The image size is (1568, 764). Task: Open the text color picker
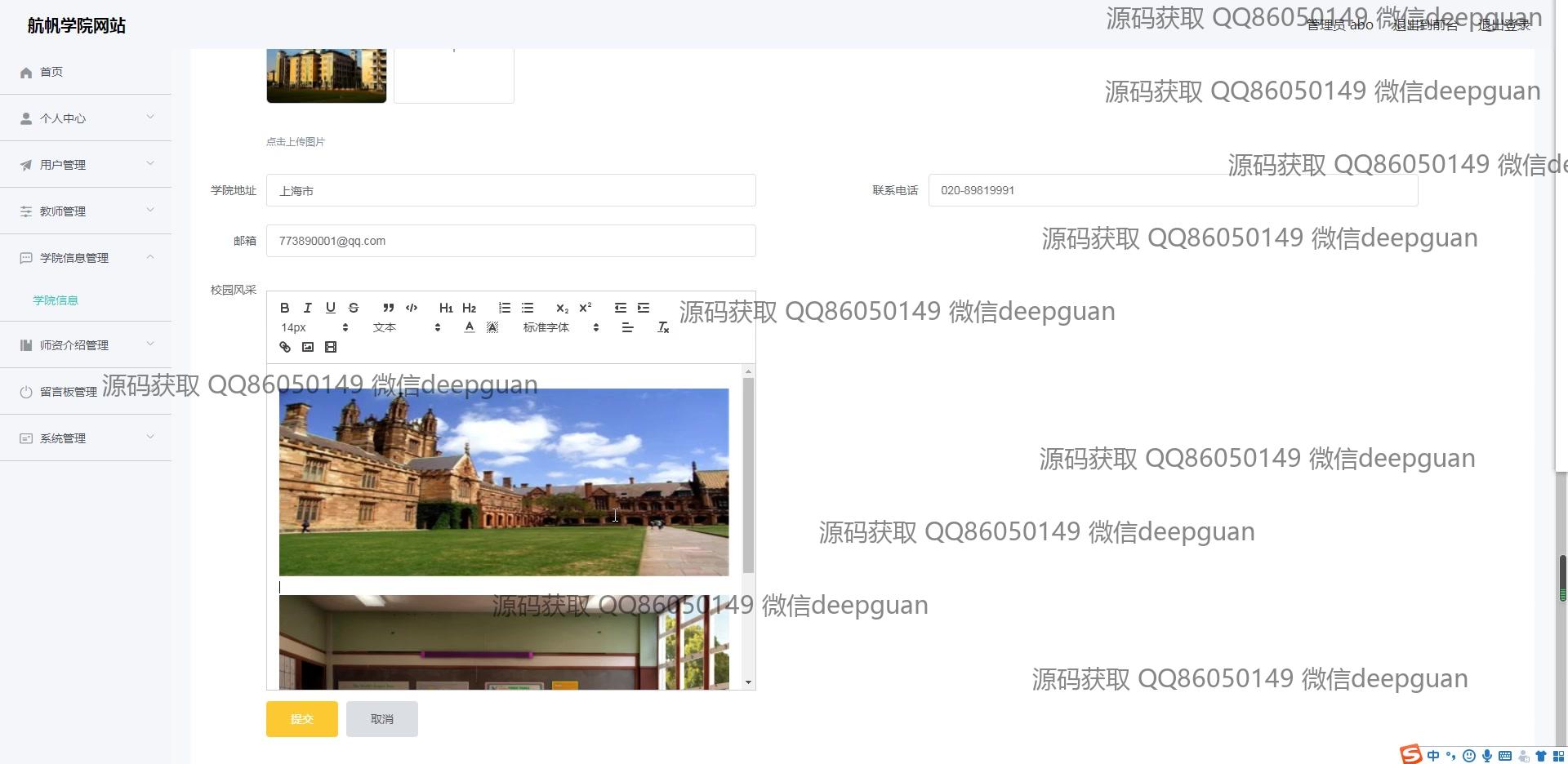tap(469, 327)
